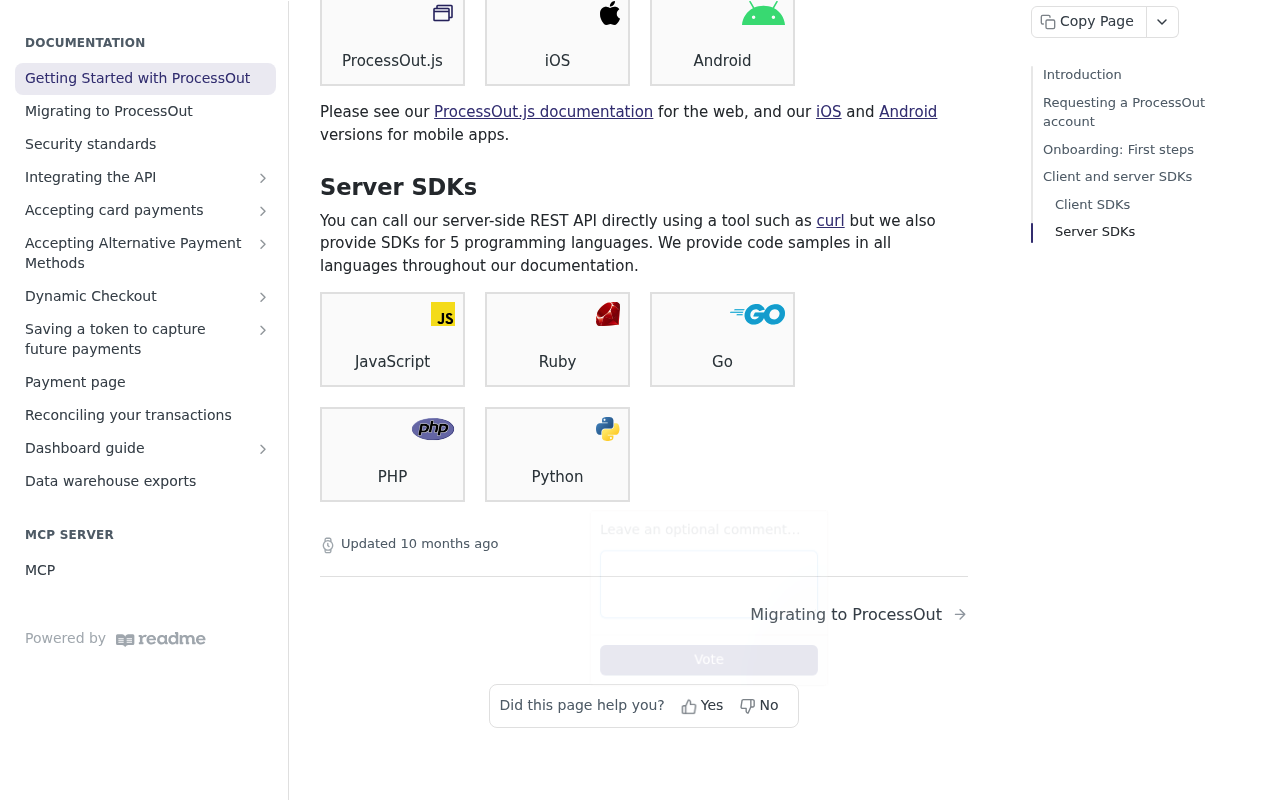Open Reconciling your transactions page

(145, 416)
